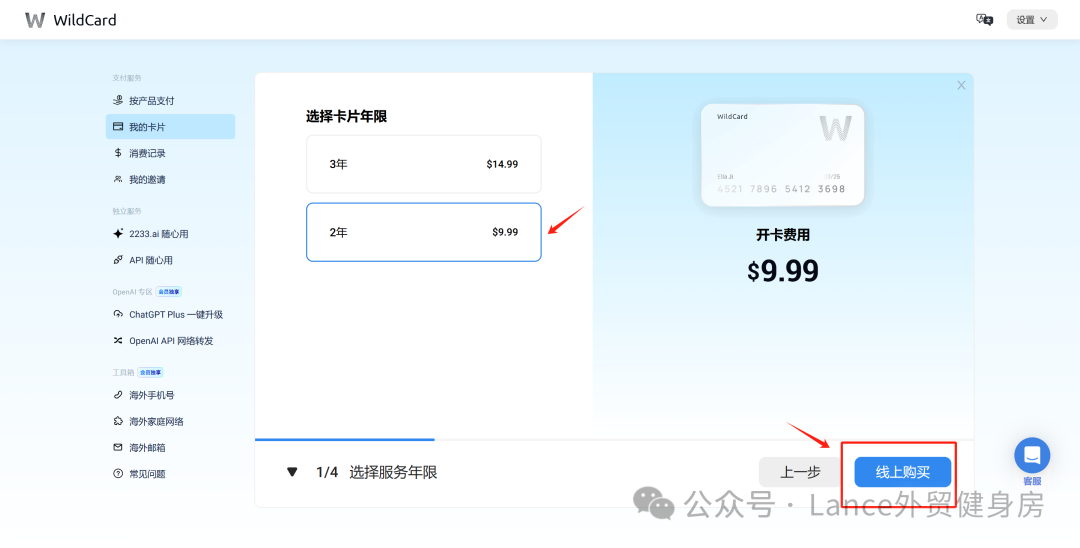Choose the 2年 $9.99 card option
Viewport: 1080px width, 548px height.
tap(423, 232)
